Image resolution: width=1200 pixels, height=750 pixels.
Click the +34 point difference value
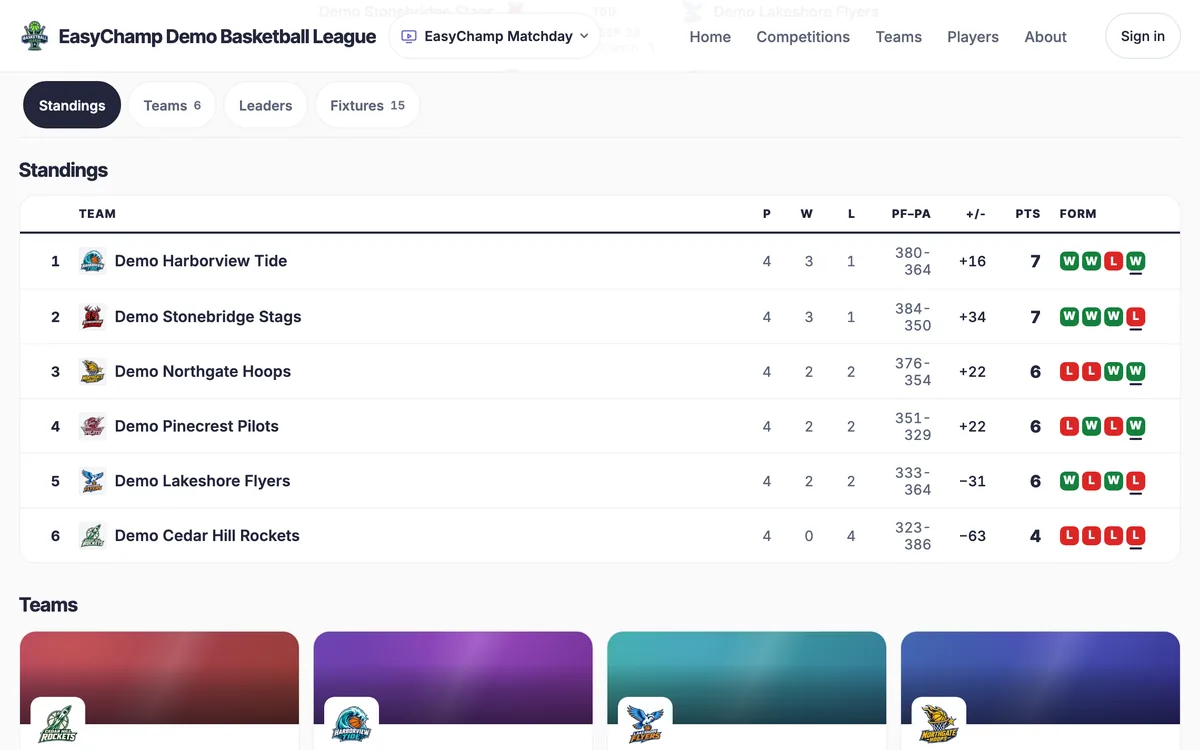[x=972, y=317]
